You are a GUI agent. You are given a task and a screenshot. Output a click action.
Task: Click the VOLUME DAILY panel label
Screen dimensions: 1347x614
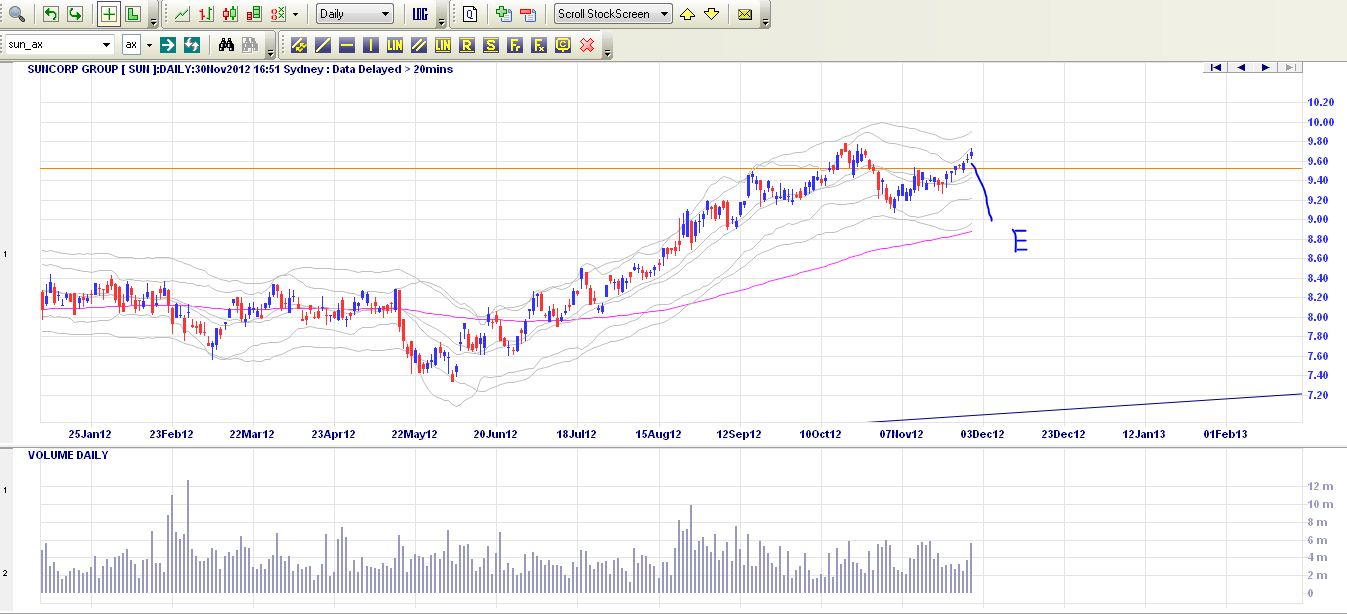68,455
